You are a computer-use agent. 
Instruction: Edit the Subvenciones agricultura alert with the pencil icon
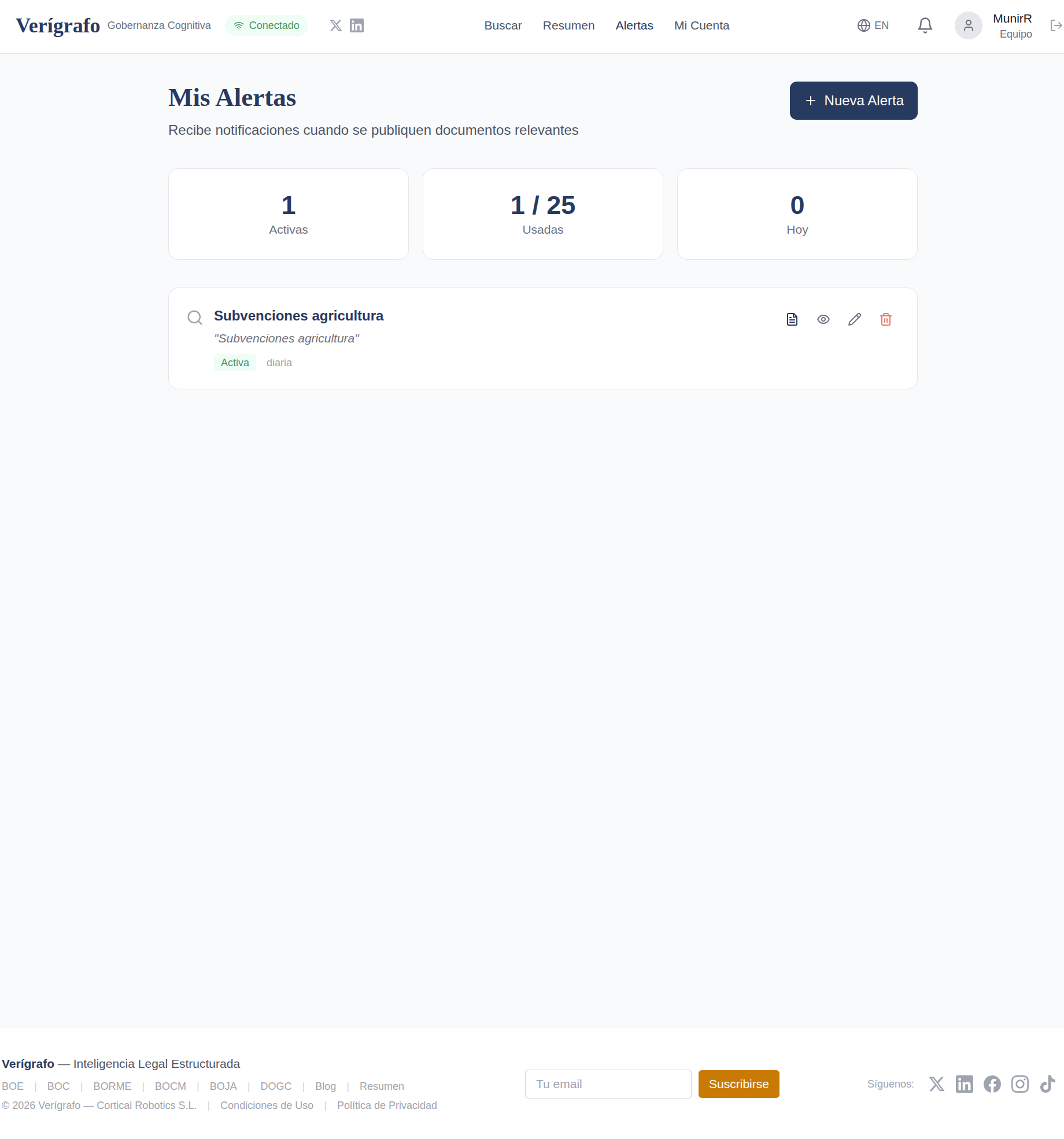click(x=854, y=319)
